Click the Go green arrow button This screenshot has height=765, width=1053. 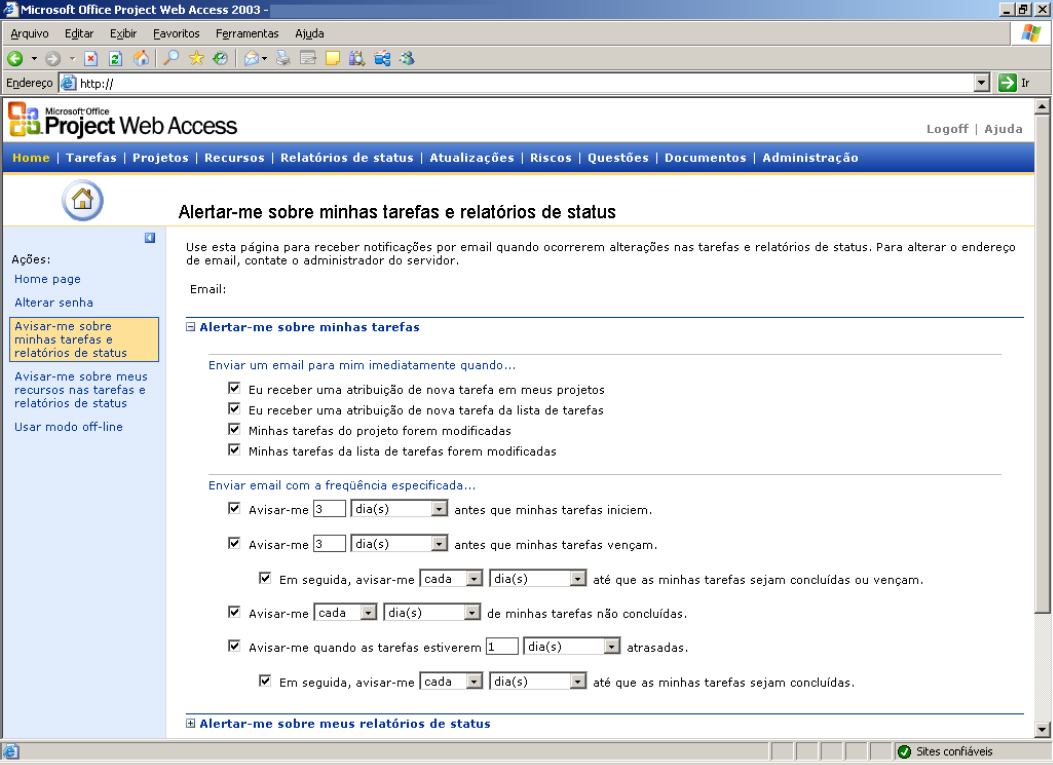tap(1007, 83)
